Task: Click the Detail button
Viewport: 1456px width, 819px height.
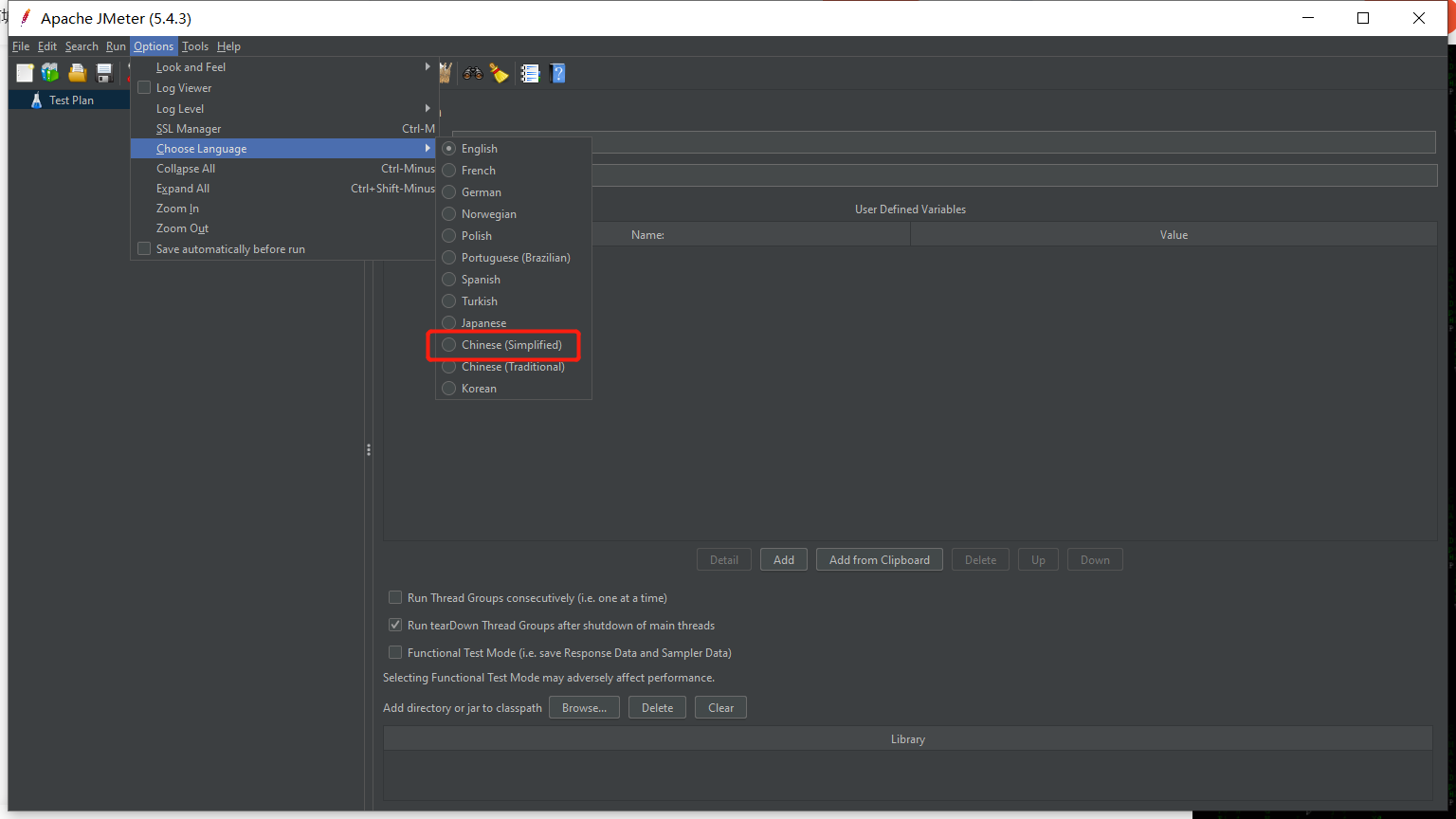Action: [x=724, y=560]
